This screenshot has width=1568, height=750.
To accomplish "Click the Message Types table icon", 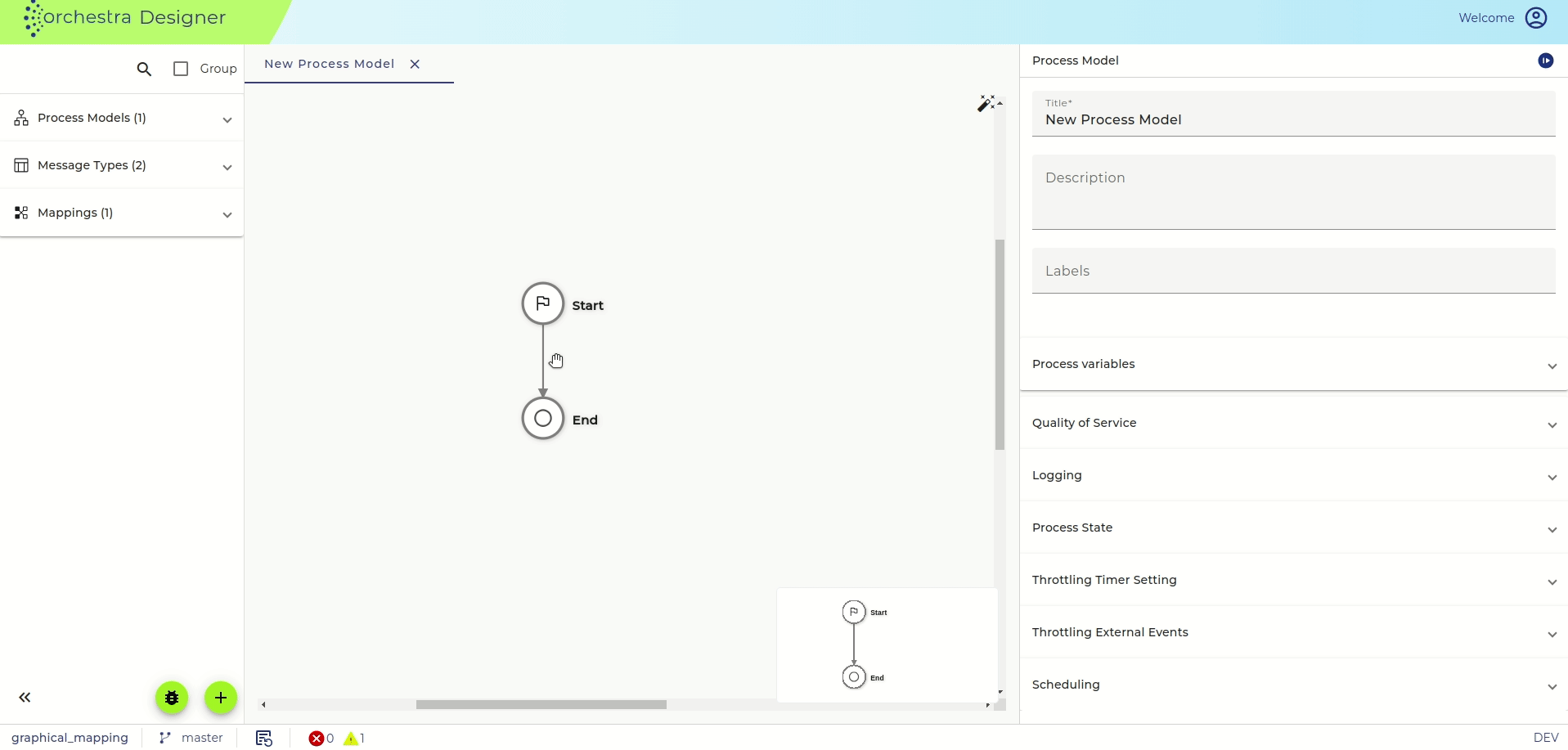I will [x=21, y=165].
